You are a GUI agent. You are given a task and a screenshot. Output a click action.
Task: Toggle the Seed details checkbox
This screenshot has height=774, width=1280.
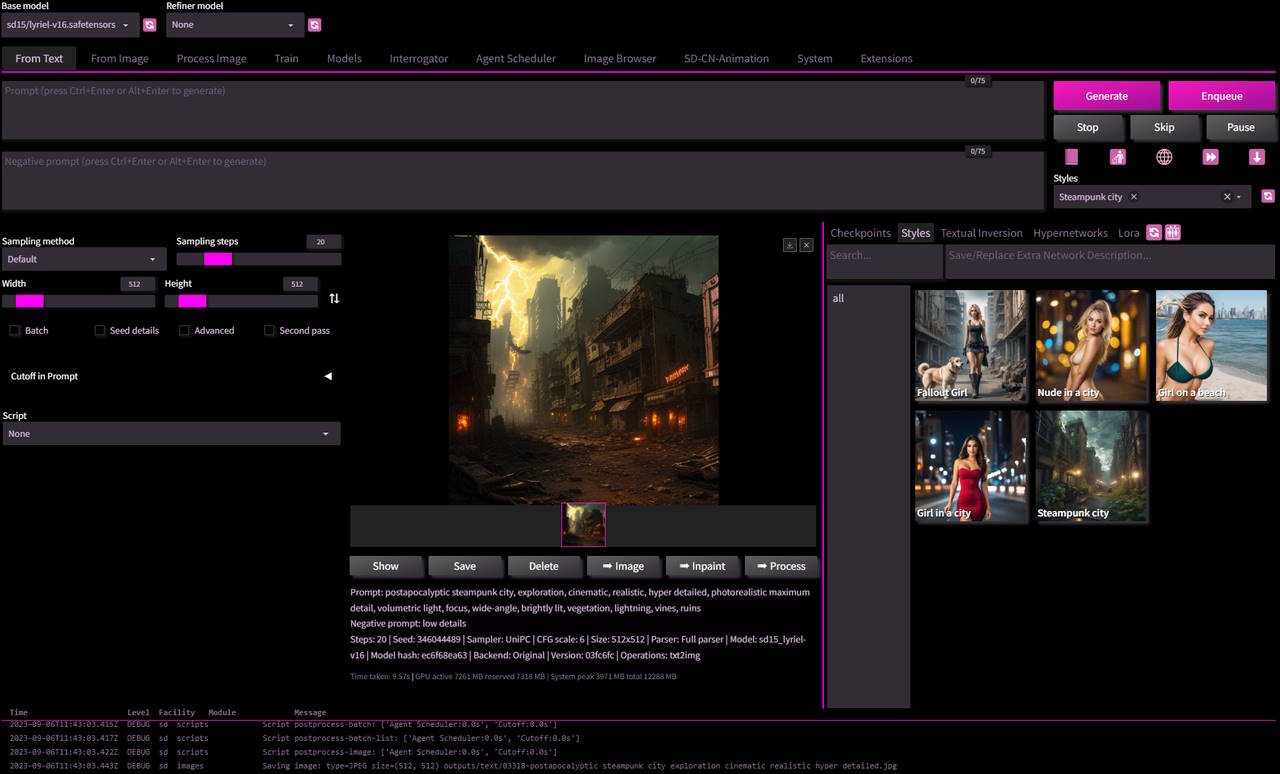click(100, 331)
